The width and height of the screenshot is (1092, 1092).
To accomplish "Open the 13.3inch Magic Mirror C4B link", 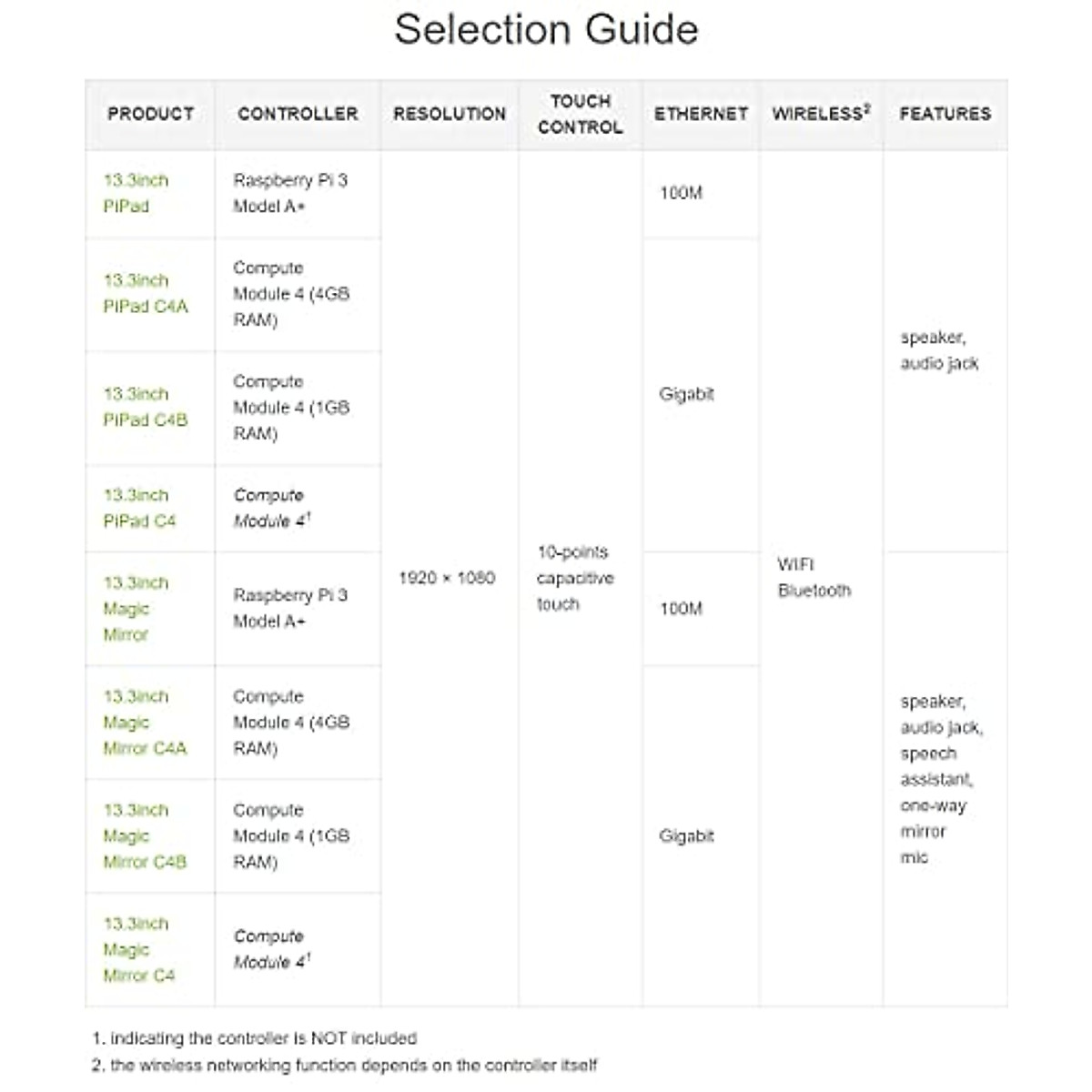I will pyautogui.click(x=145, y=835).
